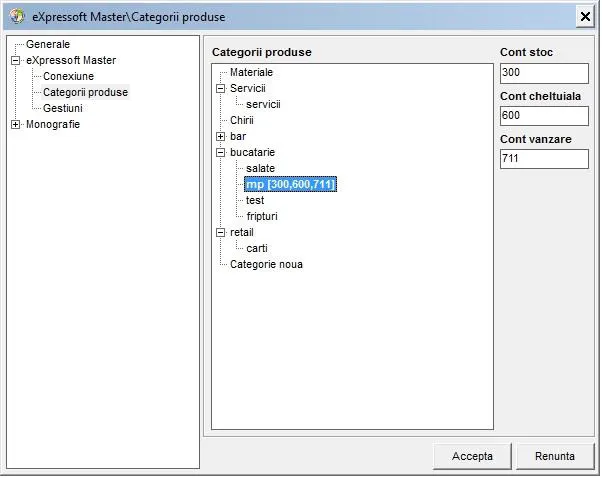Click the Cont vanzare label

pyautogui.click(x=536, y=139)
